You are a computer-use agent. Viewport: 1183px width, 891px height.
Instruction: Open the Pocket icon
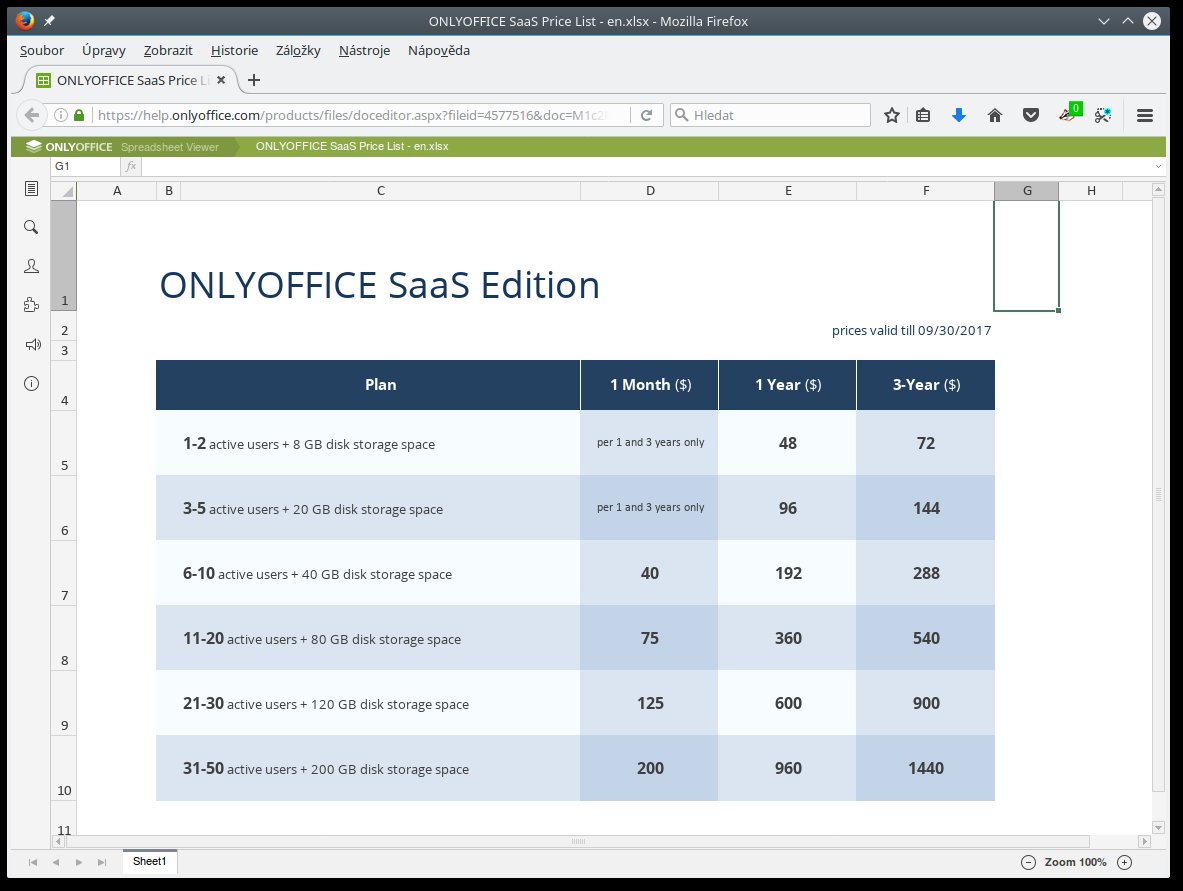[x=1031, y=115]
